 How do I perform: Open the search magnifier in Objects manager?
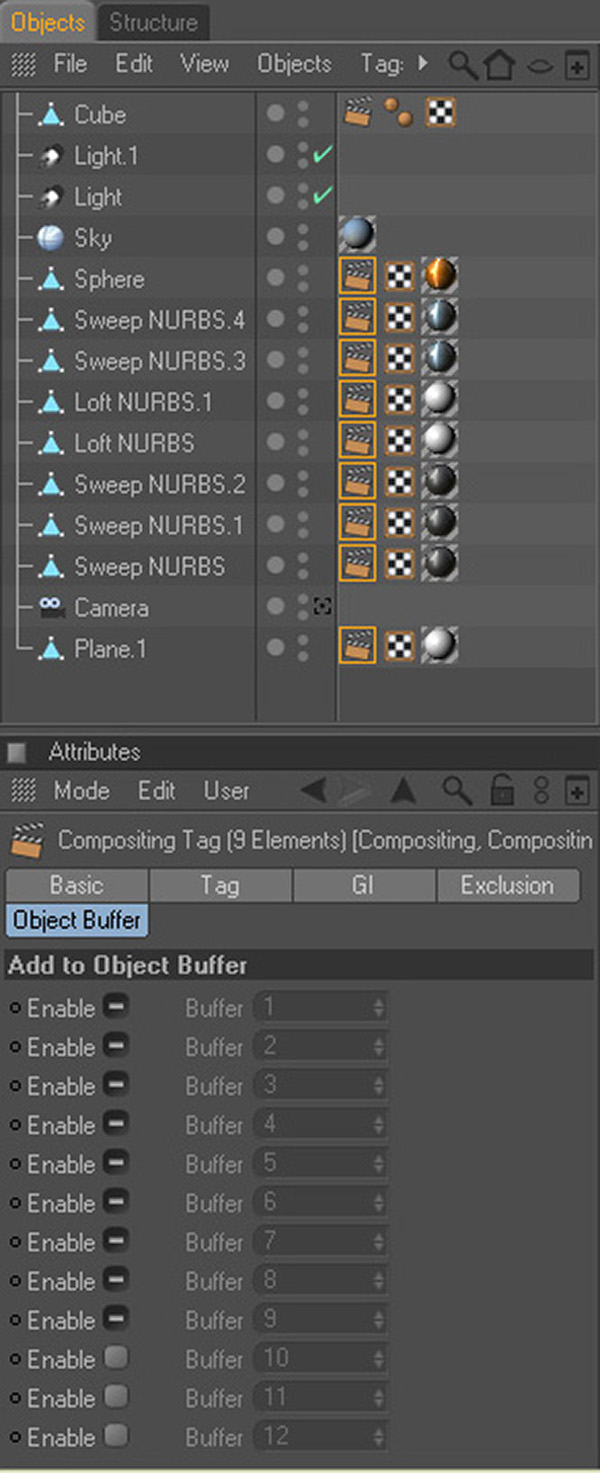[462, 65]
